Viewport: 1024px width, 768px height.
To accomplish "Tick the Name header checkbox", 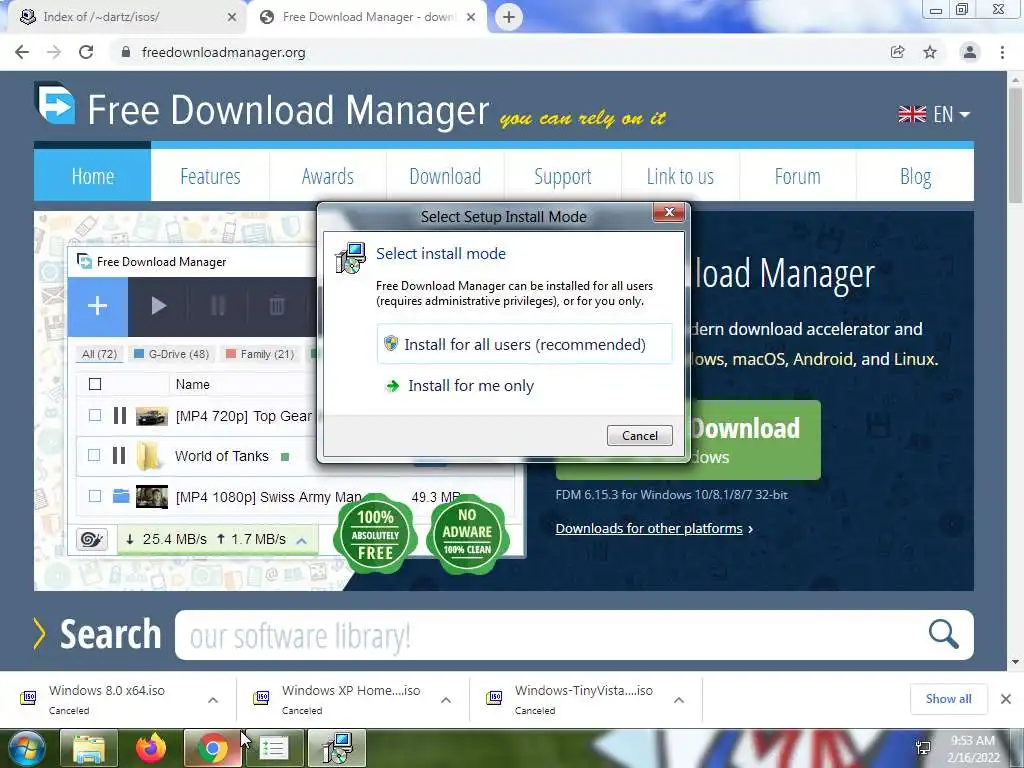I will point(95,384).
